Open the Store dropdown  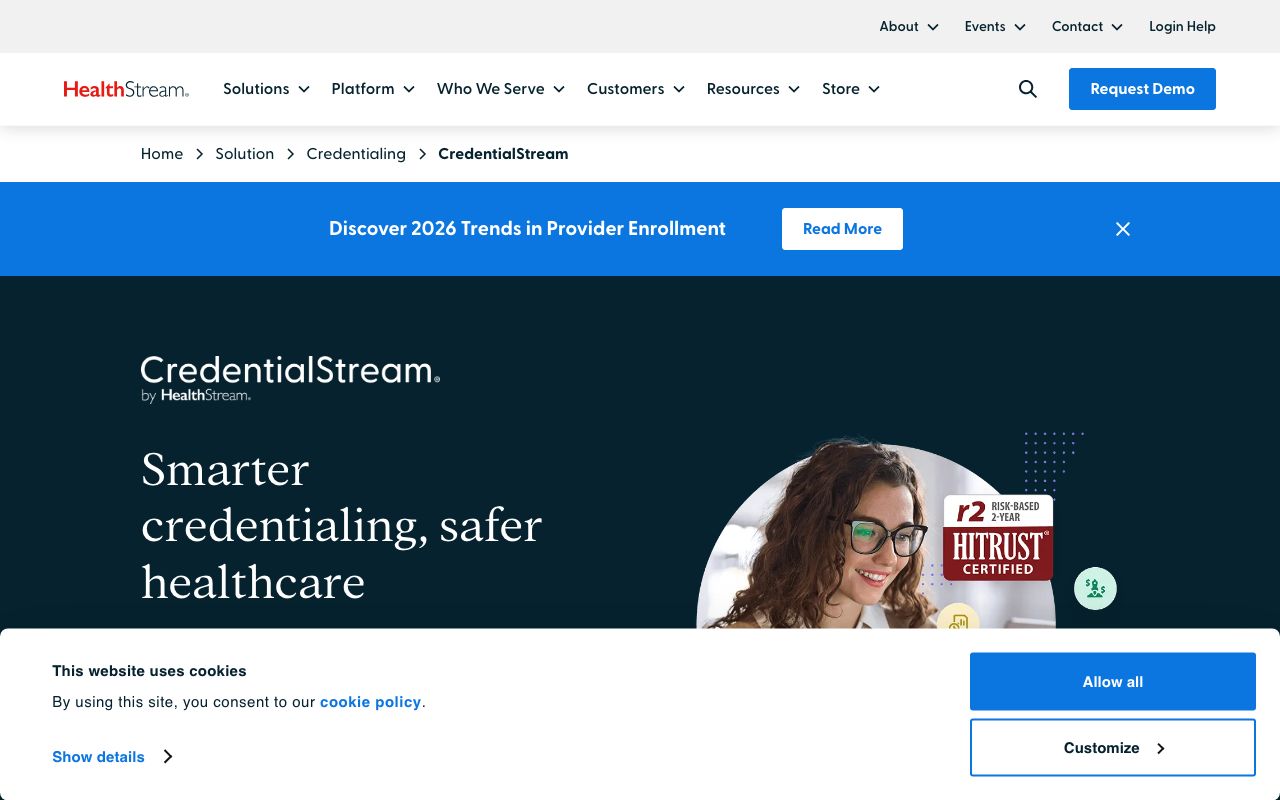[851, 89]
